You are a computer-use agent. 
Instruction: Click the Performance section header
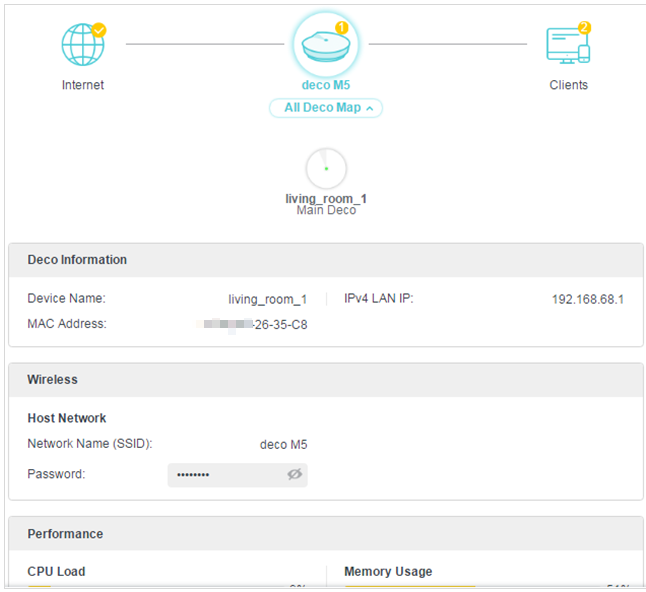(x=326, y=534)
